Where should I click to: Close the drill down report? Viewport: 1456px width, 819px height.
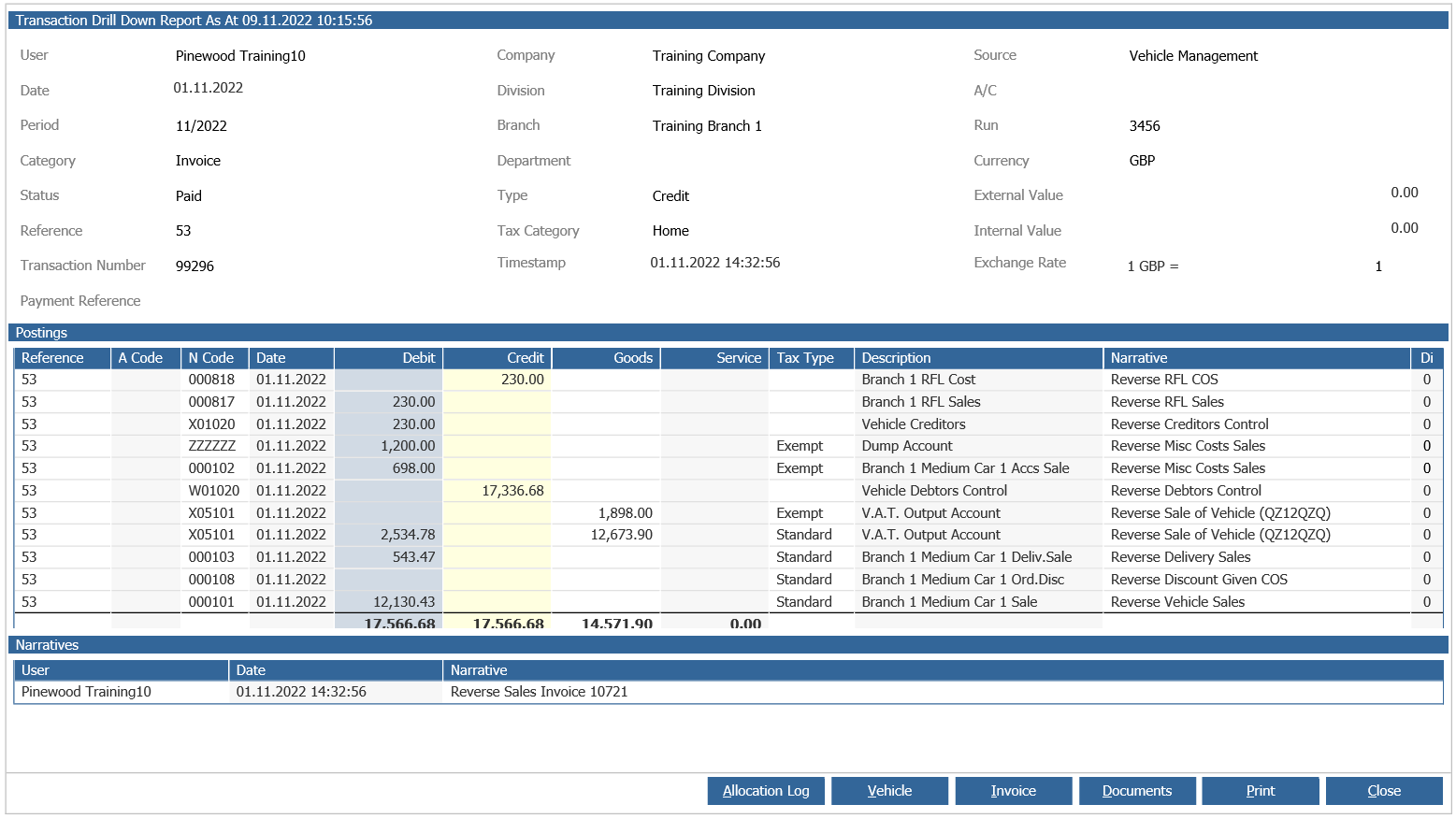click(x=1383, y=791)
